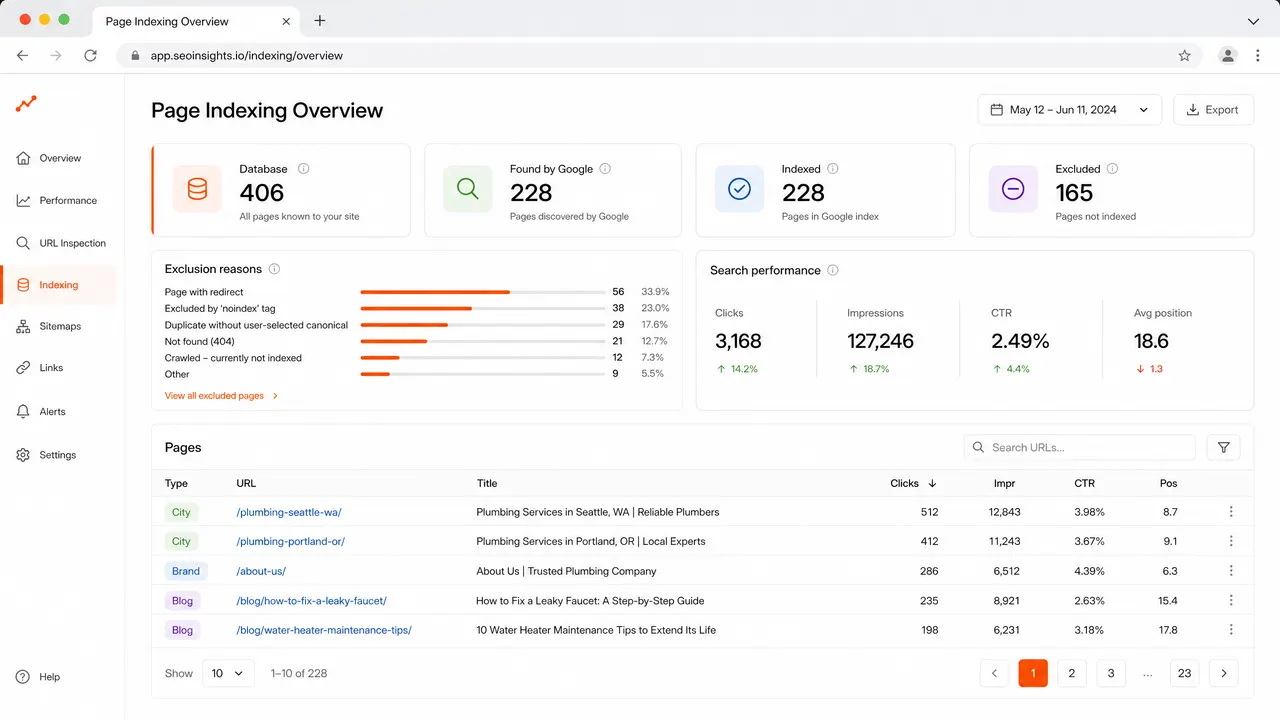Click the Indexed checkmark icon
The image size is (1280, 720).
tap(739, 189)
